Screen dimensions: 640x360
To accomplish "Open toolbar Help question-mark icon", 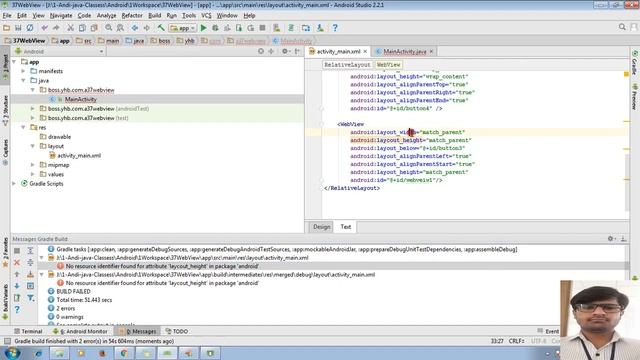I will point(335,28).
